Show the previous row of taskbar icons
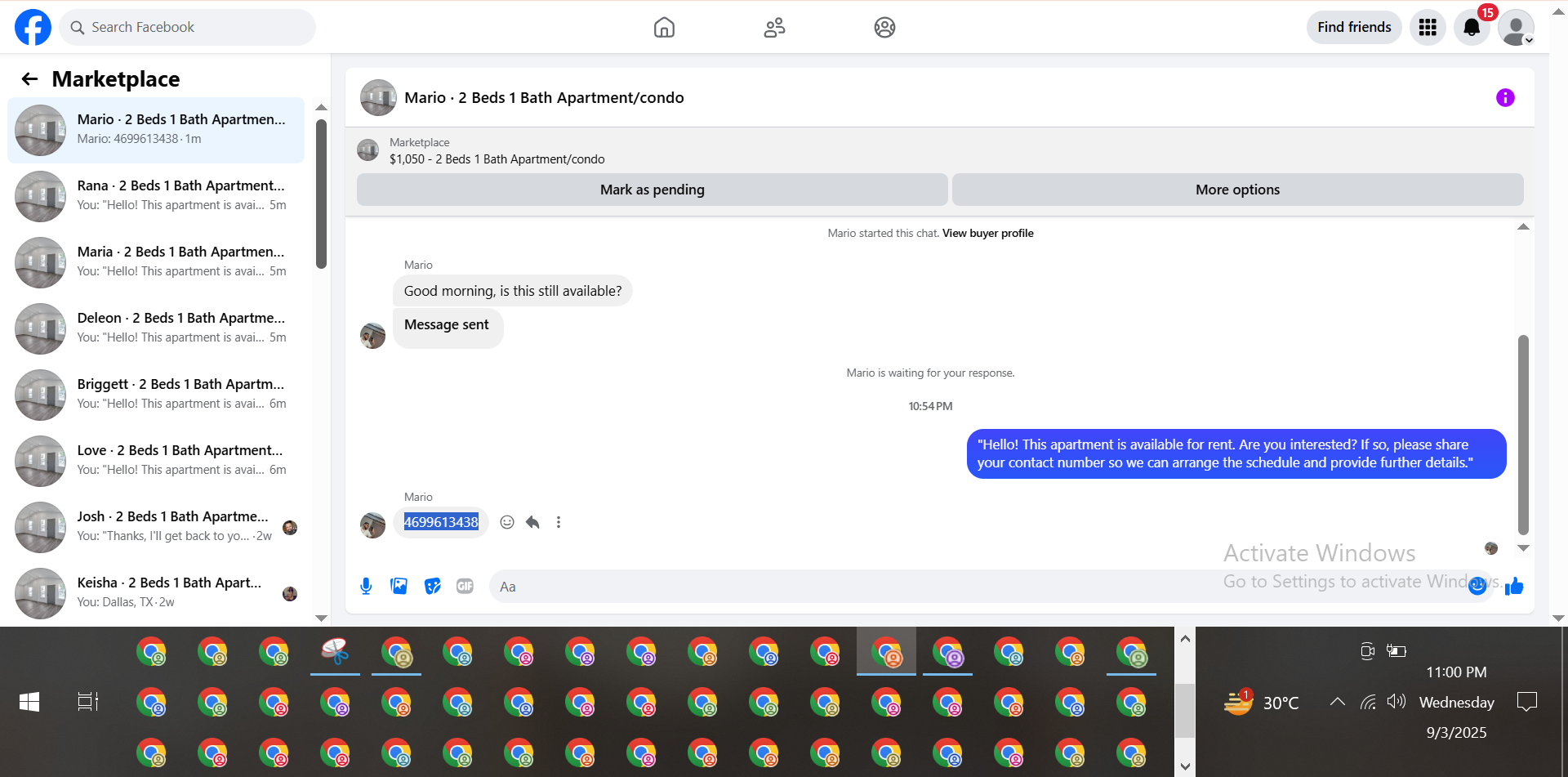The width and height of the screenshot is (1568, 777). coord(1185,639)
